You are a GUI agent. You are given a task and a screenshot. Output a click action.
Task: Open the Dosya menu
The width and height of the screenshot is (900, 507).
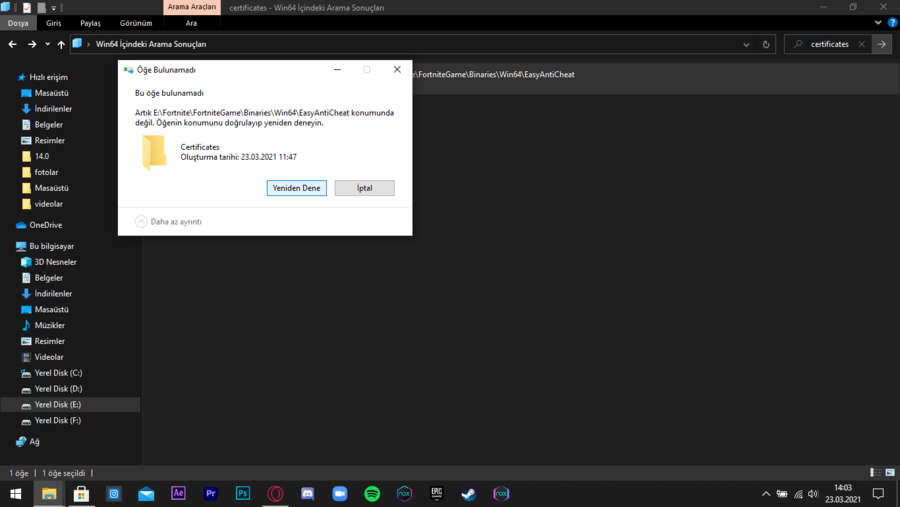click(x=18, y=23)
